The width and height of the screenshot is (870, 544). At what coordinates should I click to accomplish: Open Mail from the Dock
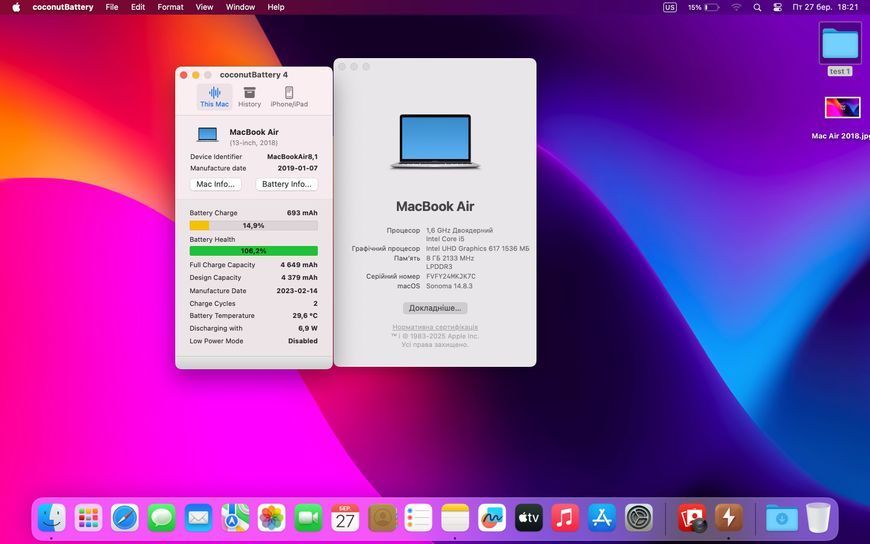click(198, 518)
